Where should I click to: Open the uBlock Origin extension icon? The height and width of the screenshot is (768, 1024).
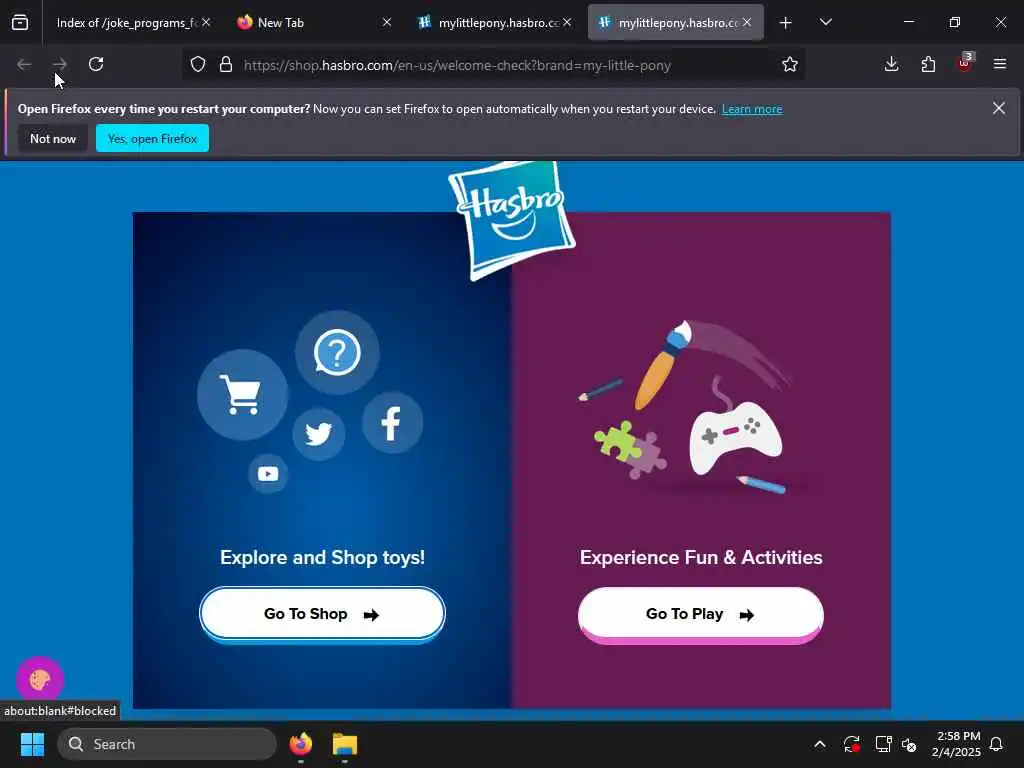[x=965, y=63]
